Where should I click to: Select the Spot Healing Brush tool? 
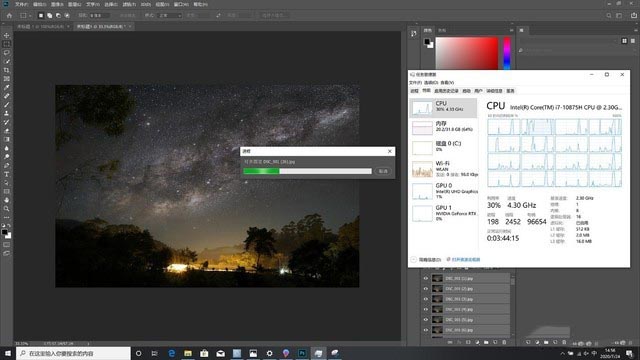7,96
